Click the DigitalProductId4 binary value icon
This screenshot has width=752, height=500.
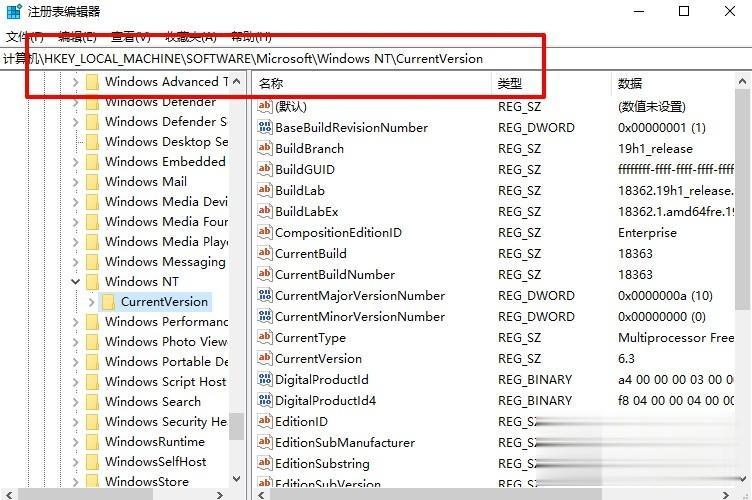265,400
